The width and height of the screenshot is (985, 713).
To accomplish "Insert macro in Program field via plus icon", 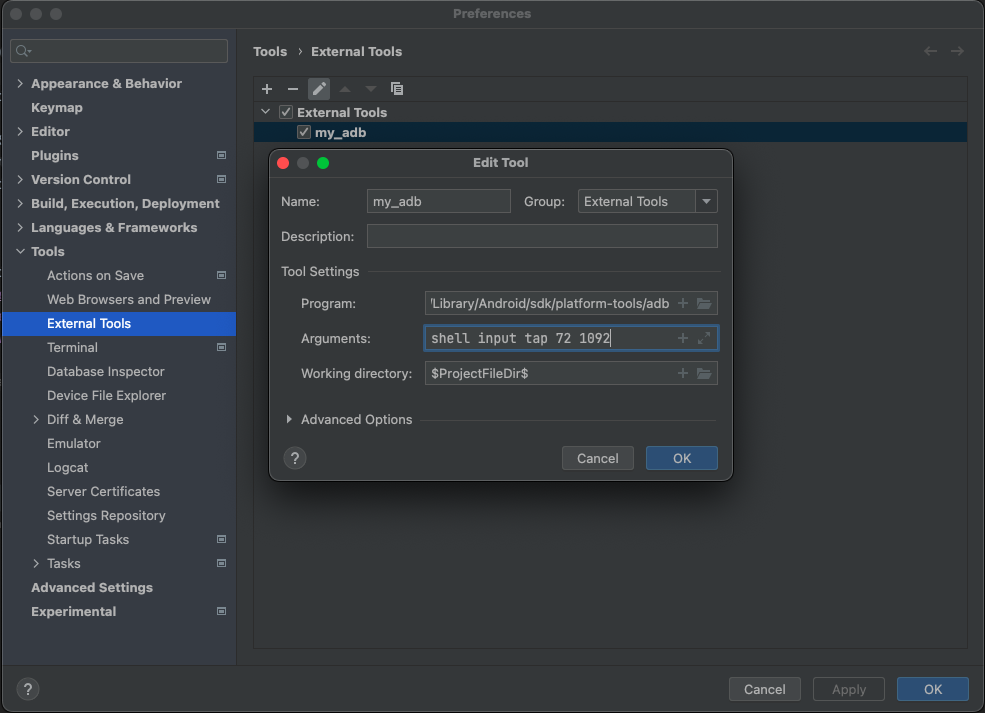I will pyautogui.click(x=683, y=303).
